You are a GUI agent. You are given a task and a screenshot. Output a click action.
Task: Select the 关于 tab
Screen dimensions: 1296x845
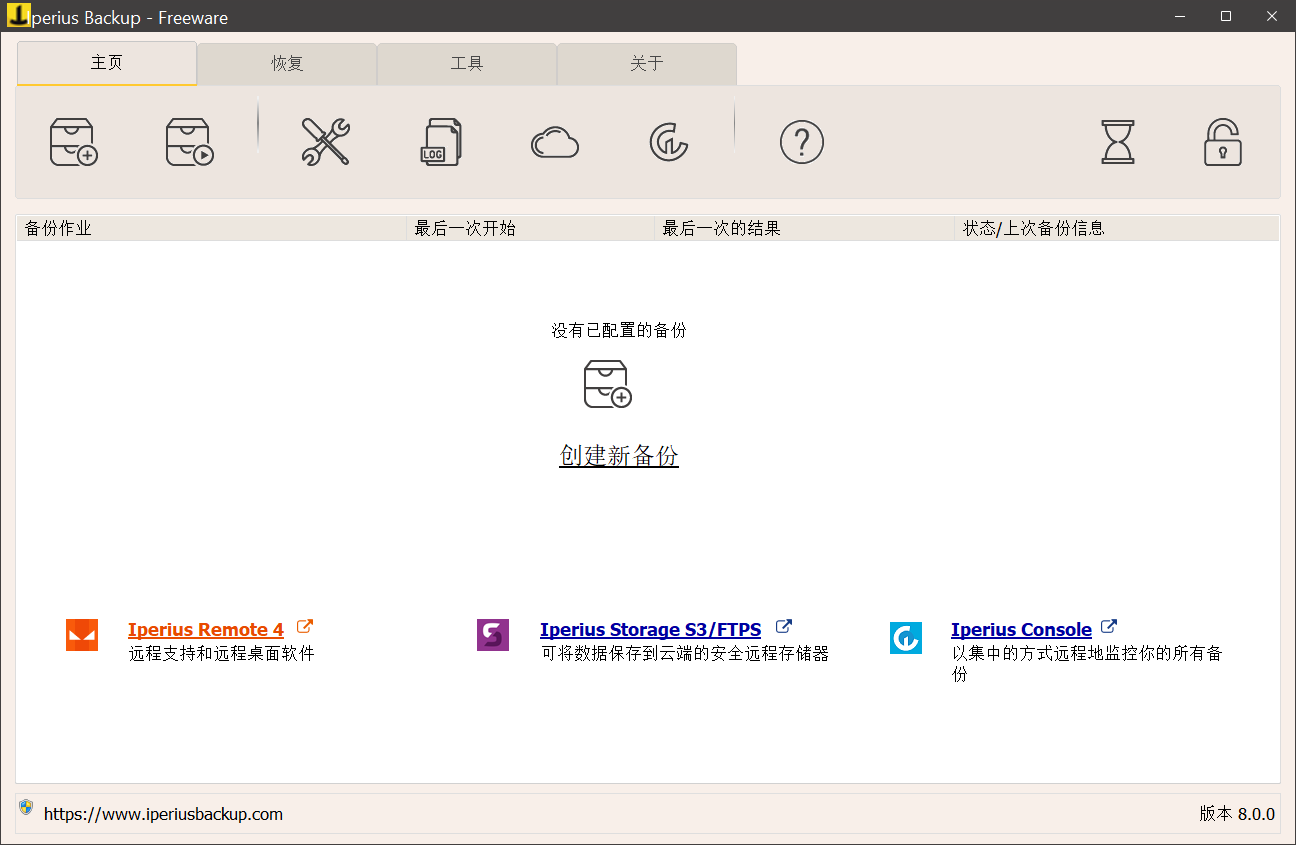click(647, 64)
